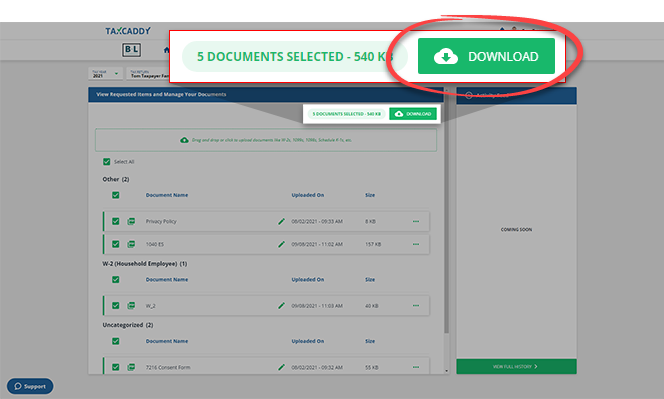The height and width of the screenshot is (399, 664).
Task: Click the W-2 (Household Employee) (1) heading
Action: point(144,263)
